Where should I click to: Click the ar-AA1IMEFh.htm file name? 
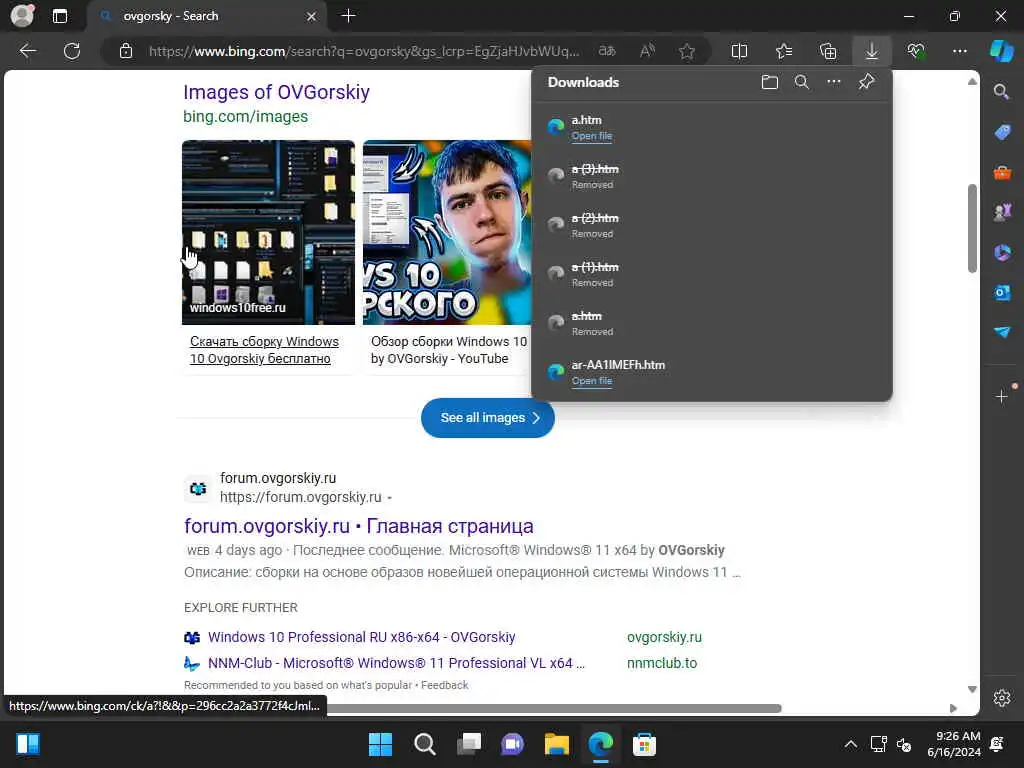click(618, 365)
